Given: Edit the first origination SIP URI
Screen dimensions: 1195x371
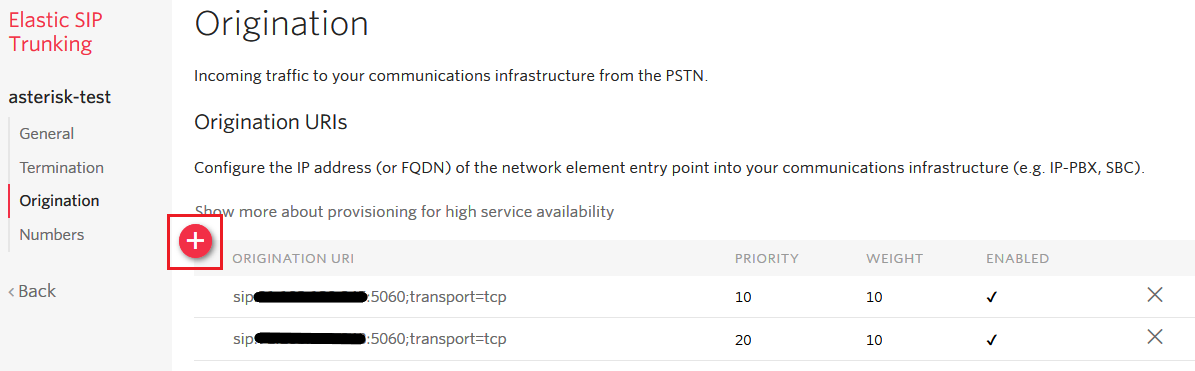Looking at the screenshot, I should click(370, 297).
